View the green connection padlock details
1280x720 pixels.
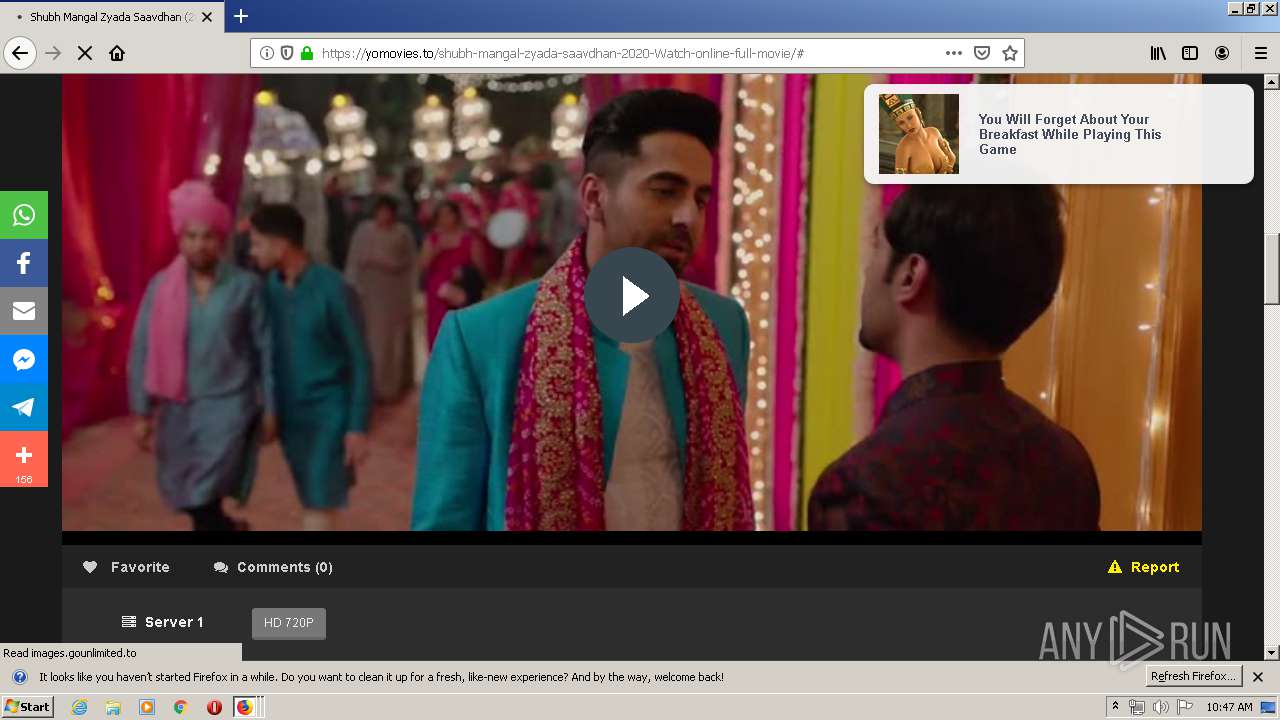(x=307, y=53)
